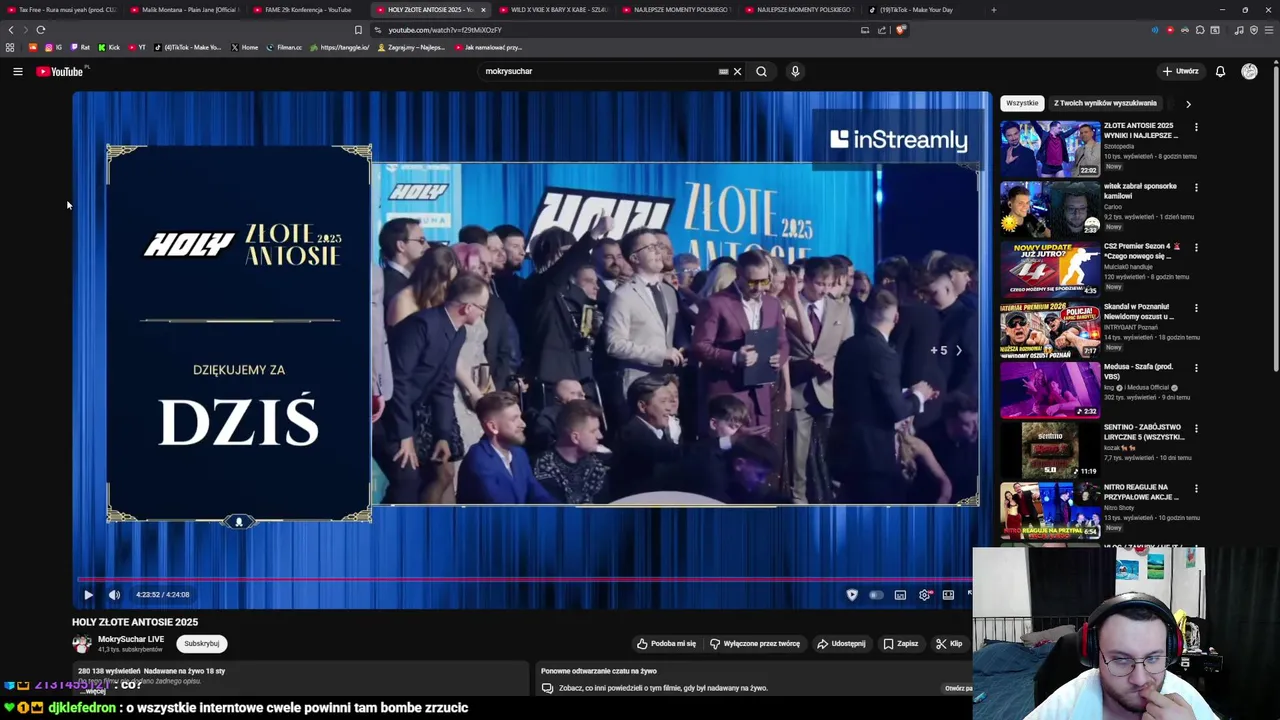Switch to FAME 29: Konferencja browser tab
The width and height of the screenshot is (1280, 720).
pos(306,10)
